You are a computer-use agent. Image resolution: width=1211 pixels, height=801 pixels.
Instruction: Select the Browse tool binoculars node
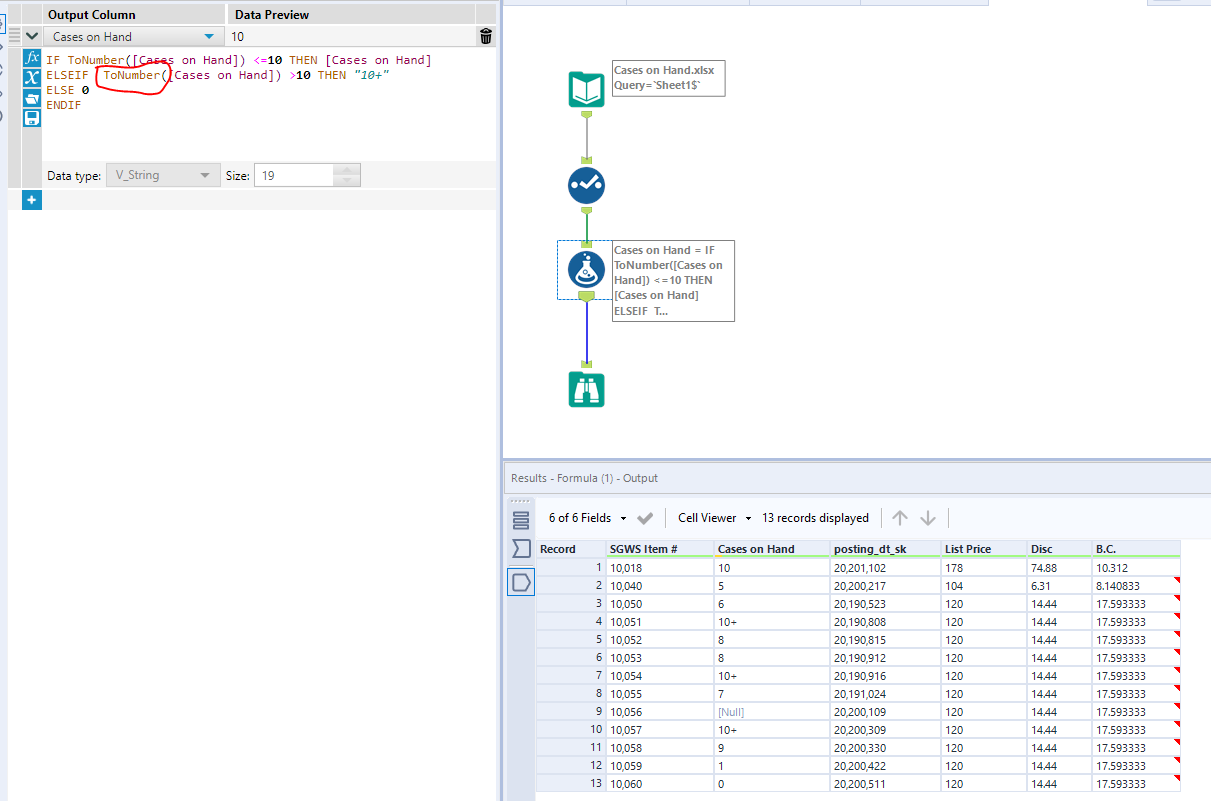[x=586, y=388]
